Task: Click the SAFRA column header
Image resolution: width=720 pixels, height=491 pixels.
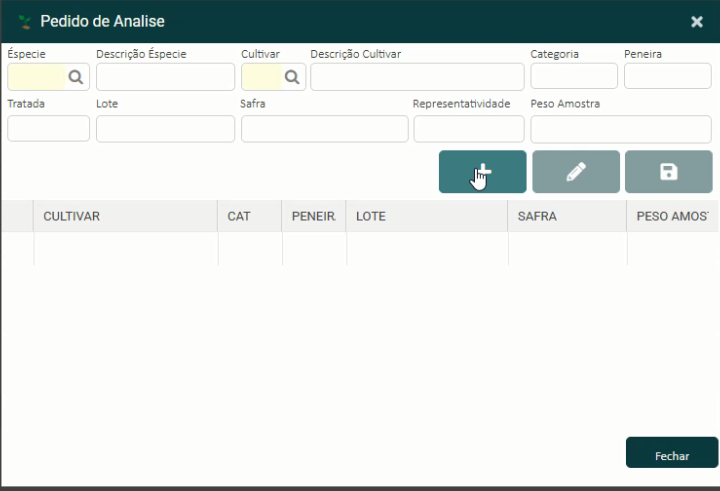Action: click(537, 216)
